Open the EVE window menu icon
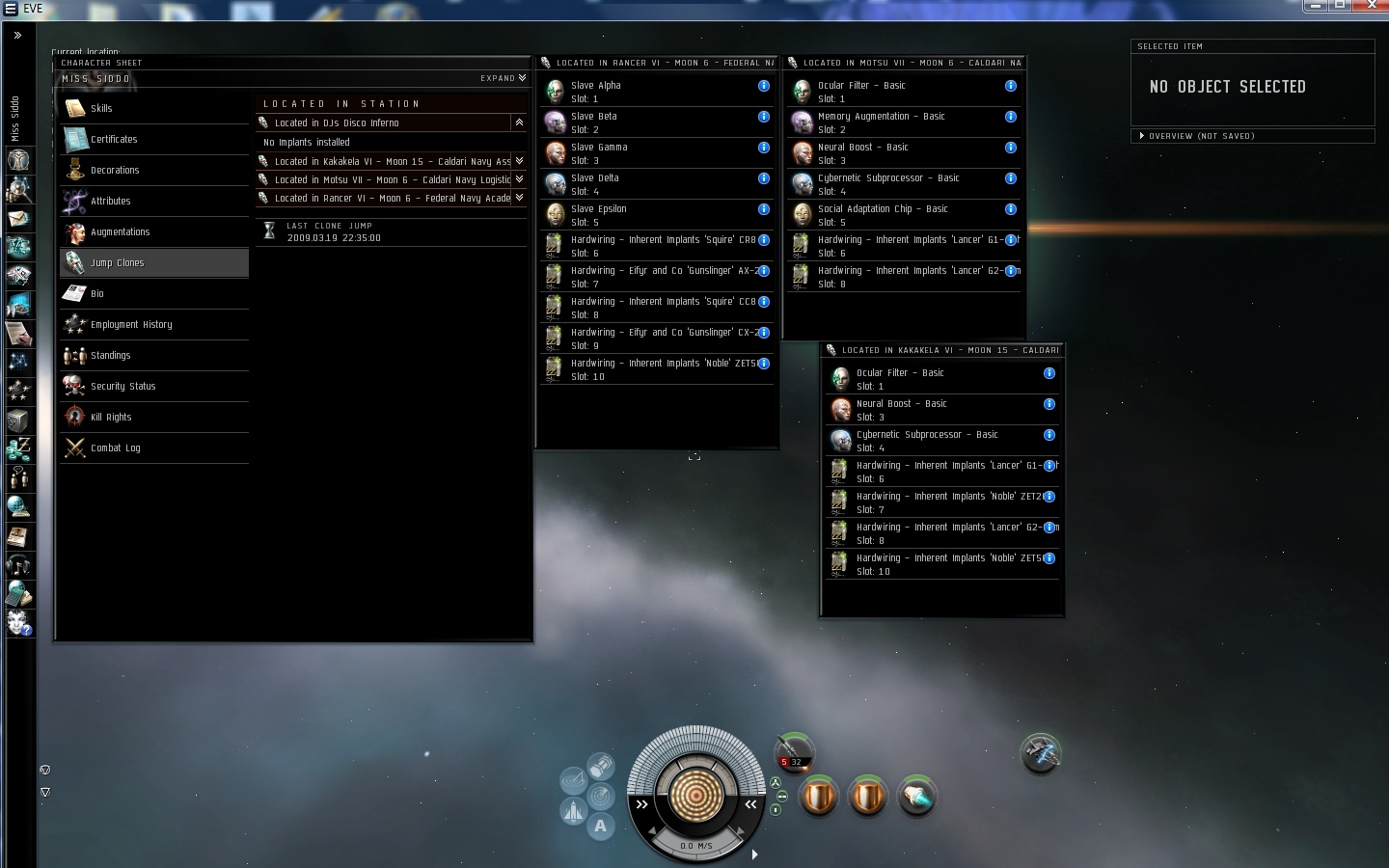Image resolution: width=1389 pixels, height=868 pixels. 11,9
